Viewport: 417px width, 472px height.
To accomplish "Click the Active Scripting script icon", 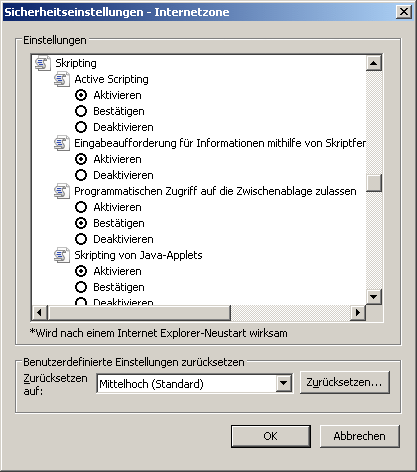I will pyautogui.click(x=62, y=79).
